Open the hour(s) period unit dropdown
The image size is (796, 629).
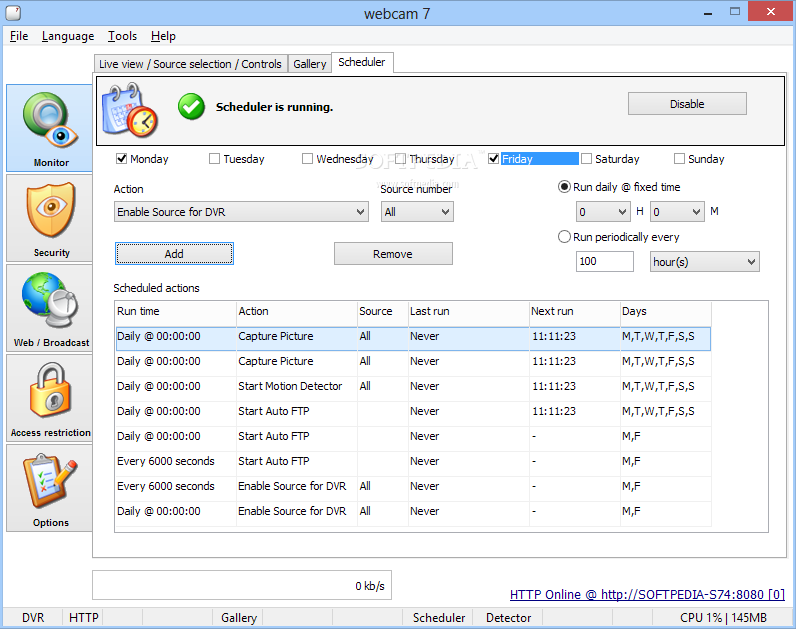pyautogui.click(x=705, y=262)
